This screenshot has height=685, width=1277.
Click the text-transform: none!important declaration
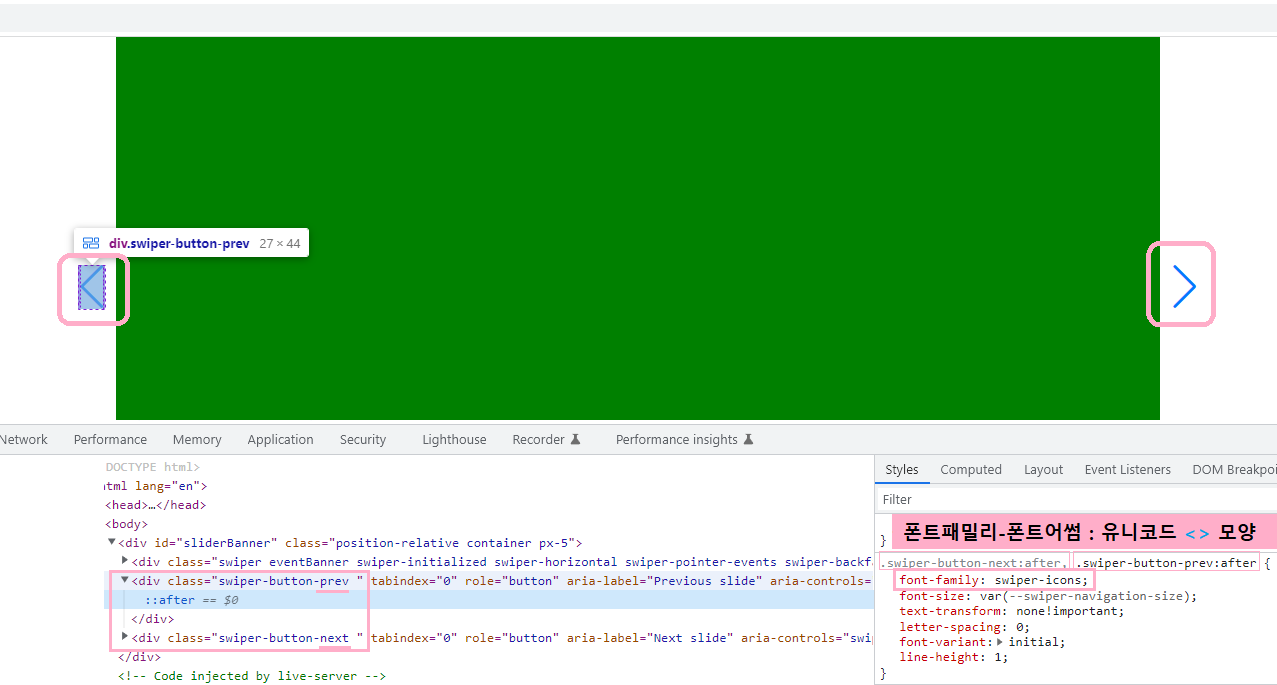1012,611
